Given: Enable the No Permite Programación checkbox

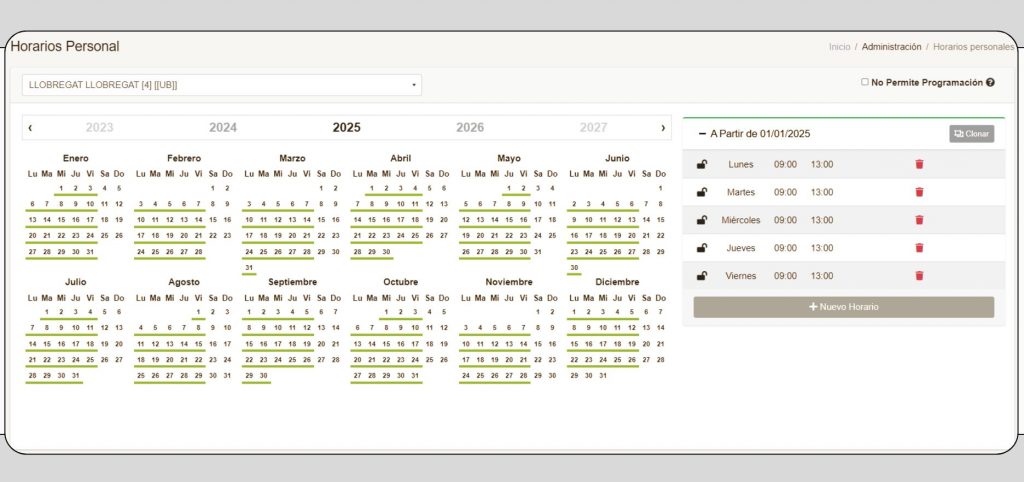Looking at the screenshot, I should pos(865,82).
